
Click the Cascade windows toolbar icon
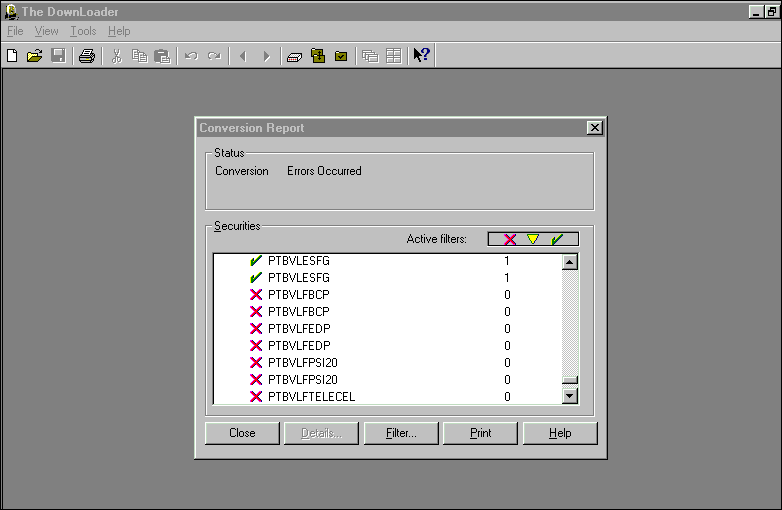[370, 56]
